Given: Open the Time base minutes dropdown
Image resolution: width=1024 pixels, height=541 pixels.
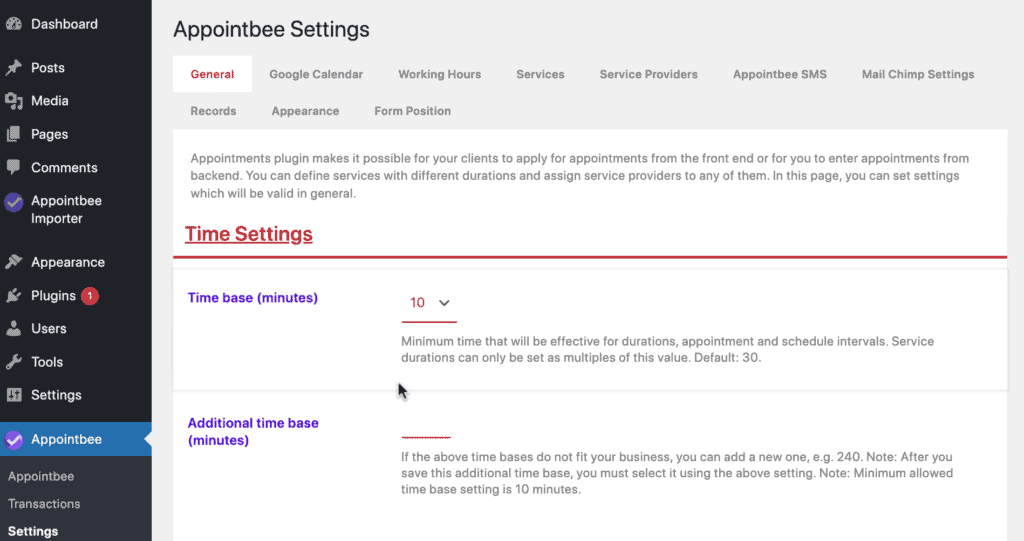Looking at the screenshot, I should click(x=429, y=303).
